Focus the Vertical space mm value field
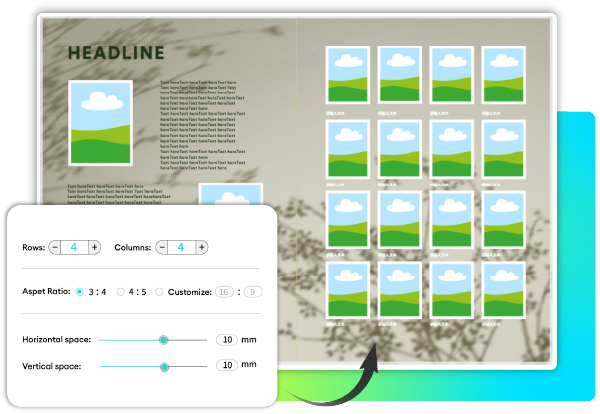 tap(227, 366)
